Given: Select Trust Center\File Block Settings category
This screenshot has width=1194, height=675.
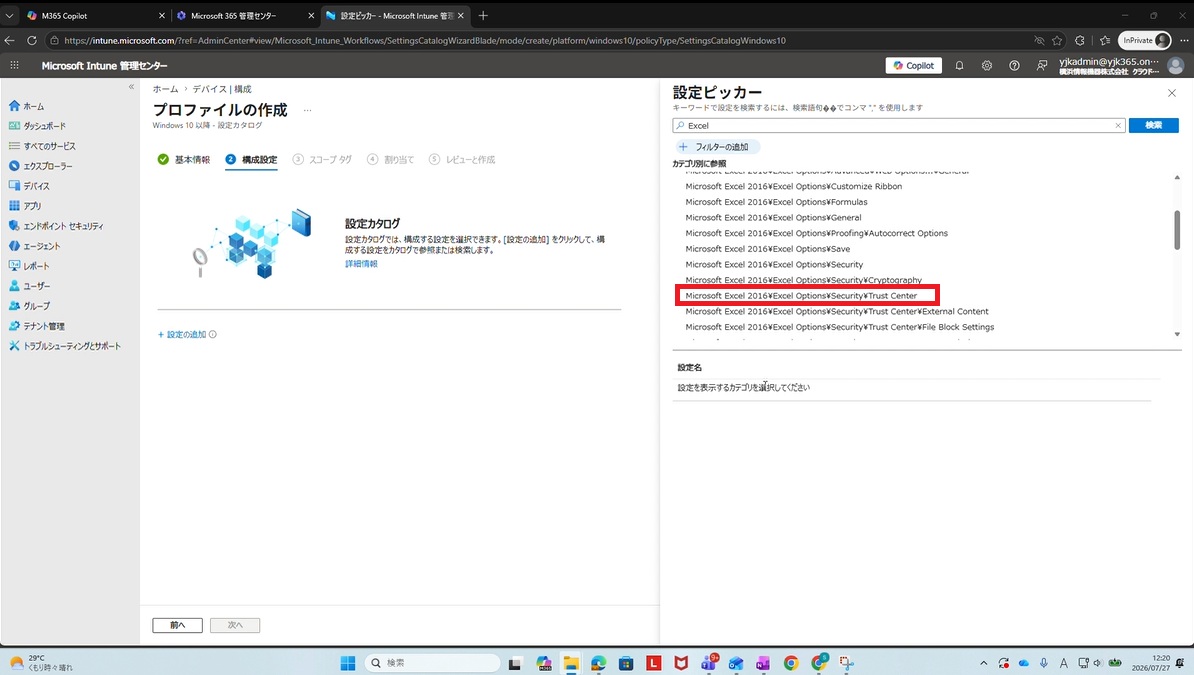Looking at the screenshot, I should [839, 327].
